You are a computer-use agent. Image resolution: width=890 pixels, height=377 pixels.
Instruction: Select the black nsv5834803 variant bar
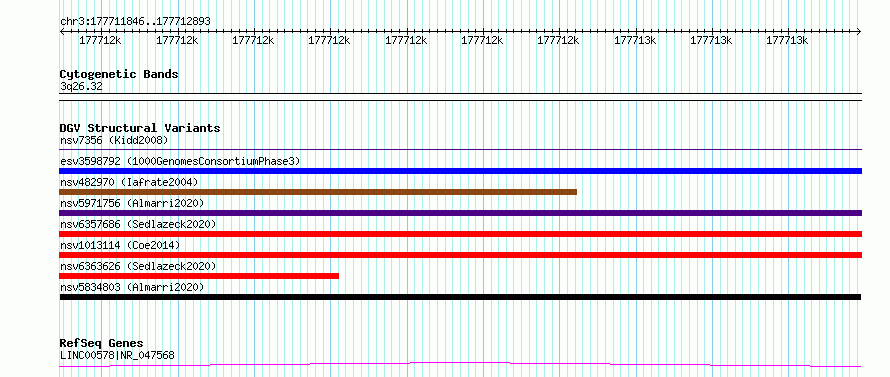tap(460, 297)
